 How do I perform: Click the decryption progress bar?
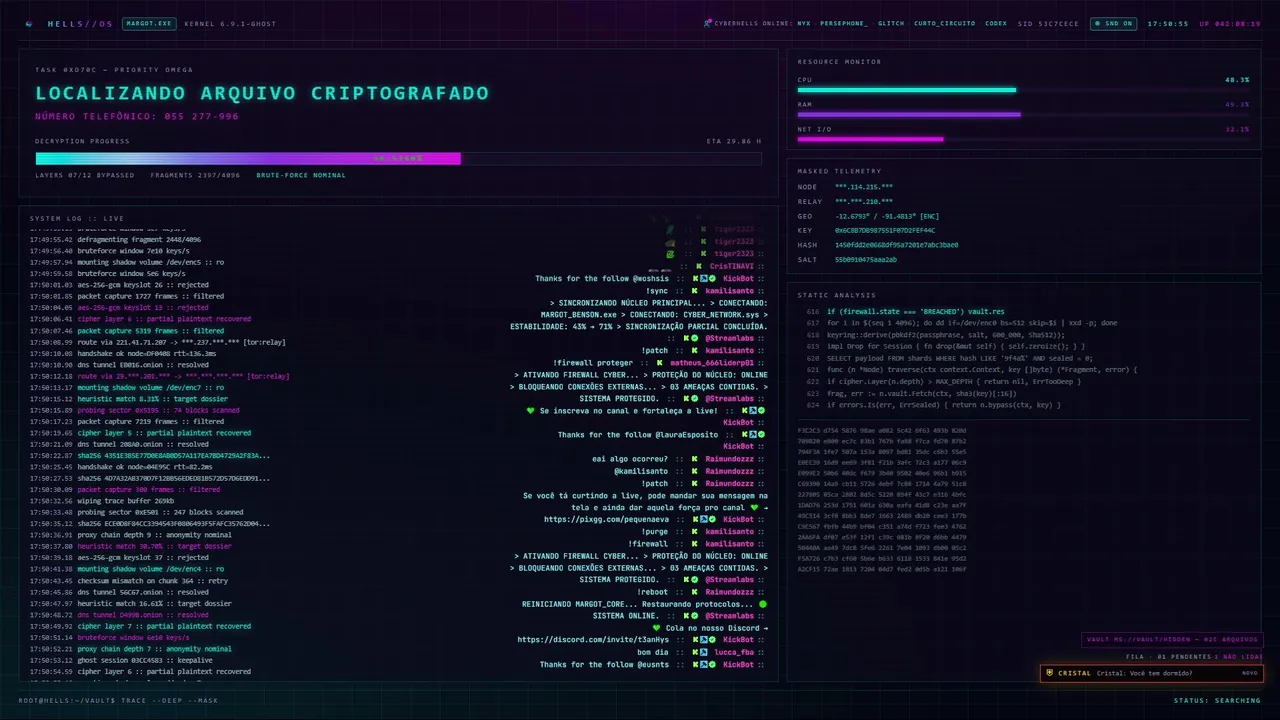[x=398, y=158]
